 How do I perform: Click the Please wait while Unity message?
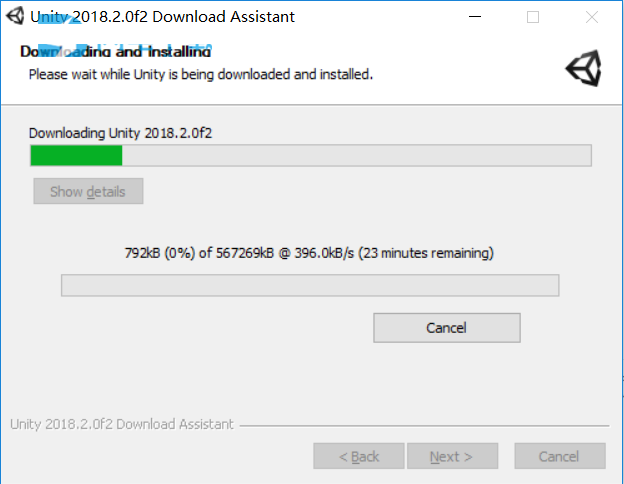pos(201,74)
